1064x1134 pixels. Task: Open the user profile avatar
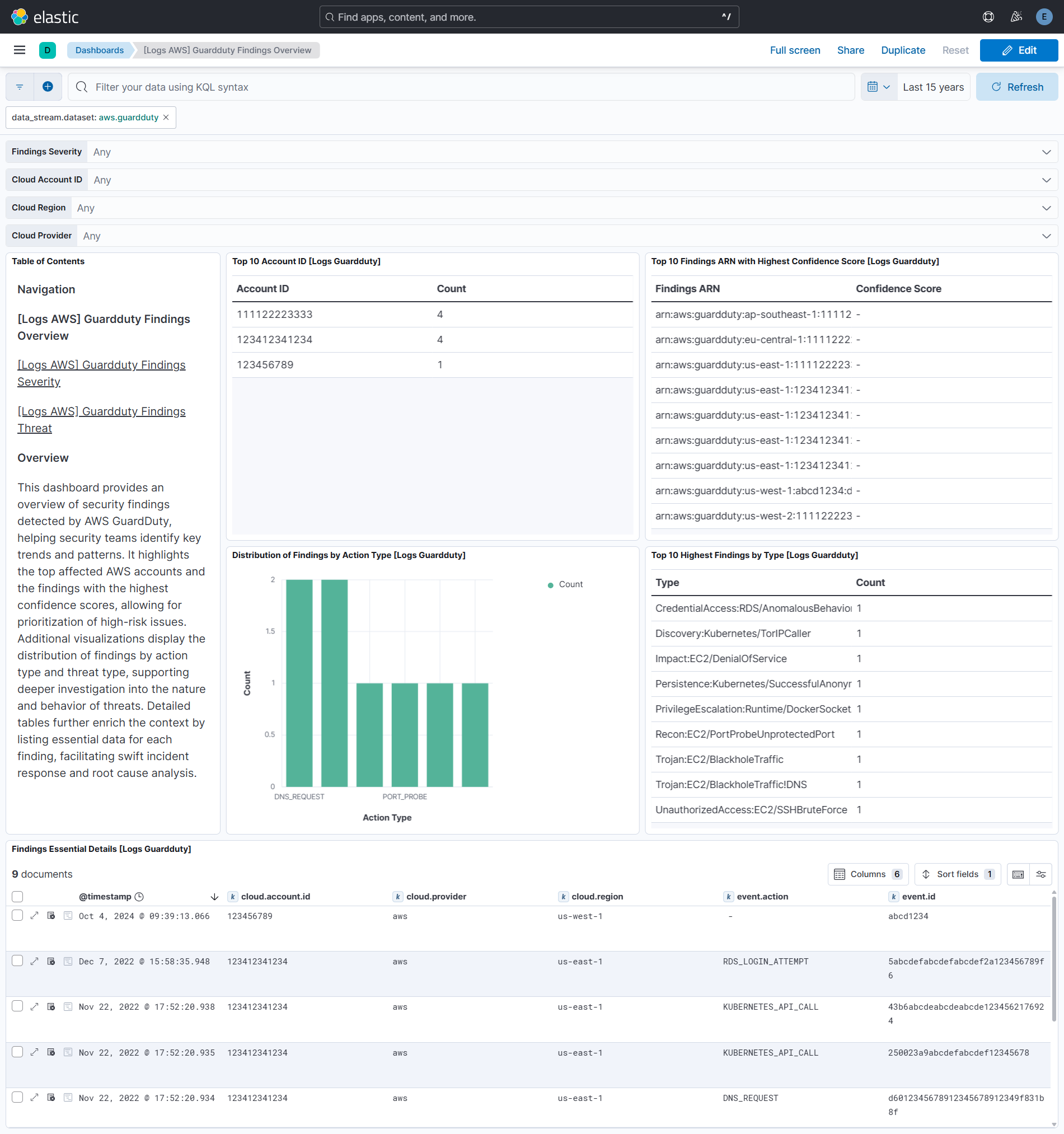pyautogui.click(x=1044, y=17)
